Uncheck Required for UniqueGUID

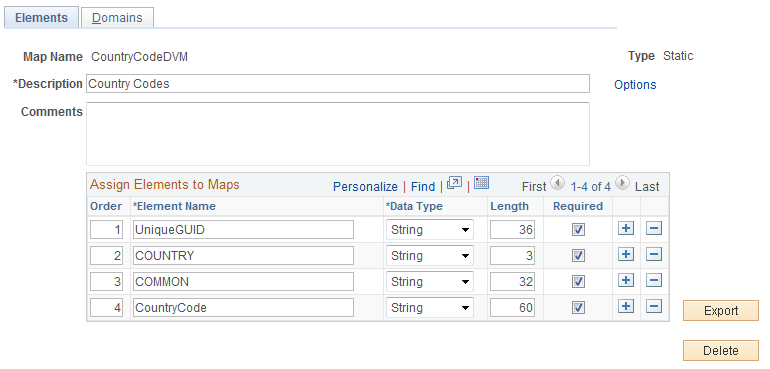[578, 229]
